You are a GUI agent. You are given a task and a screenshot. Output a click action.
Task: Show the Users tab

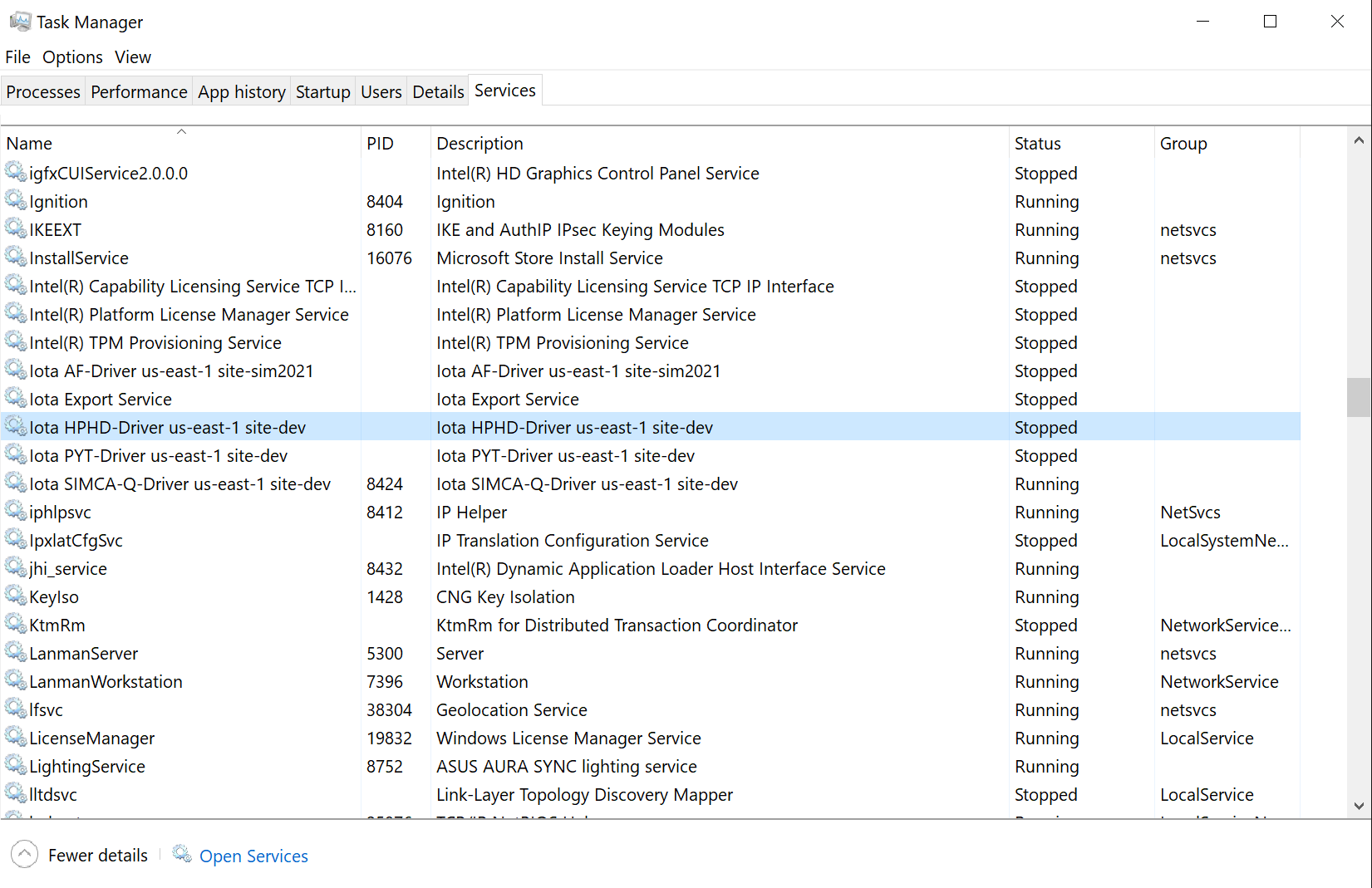click(381, 91)
